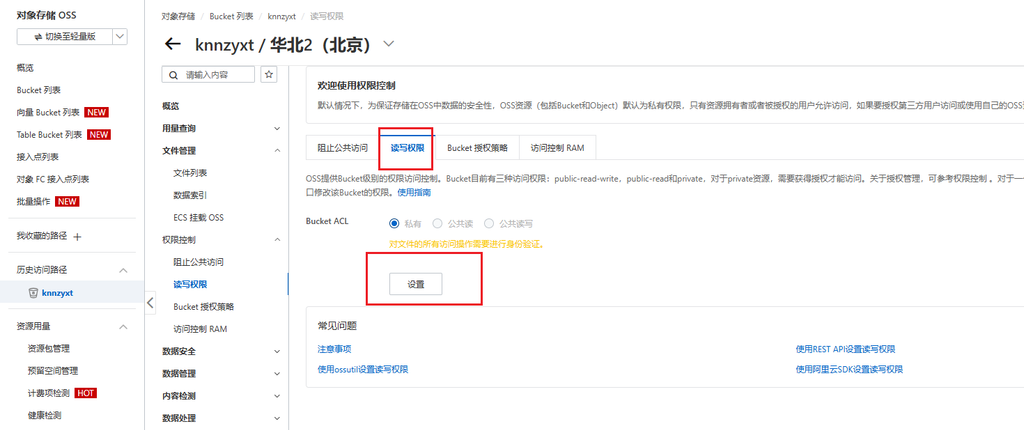Click the back arrow beside knnzyxt

pos(172,44)
